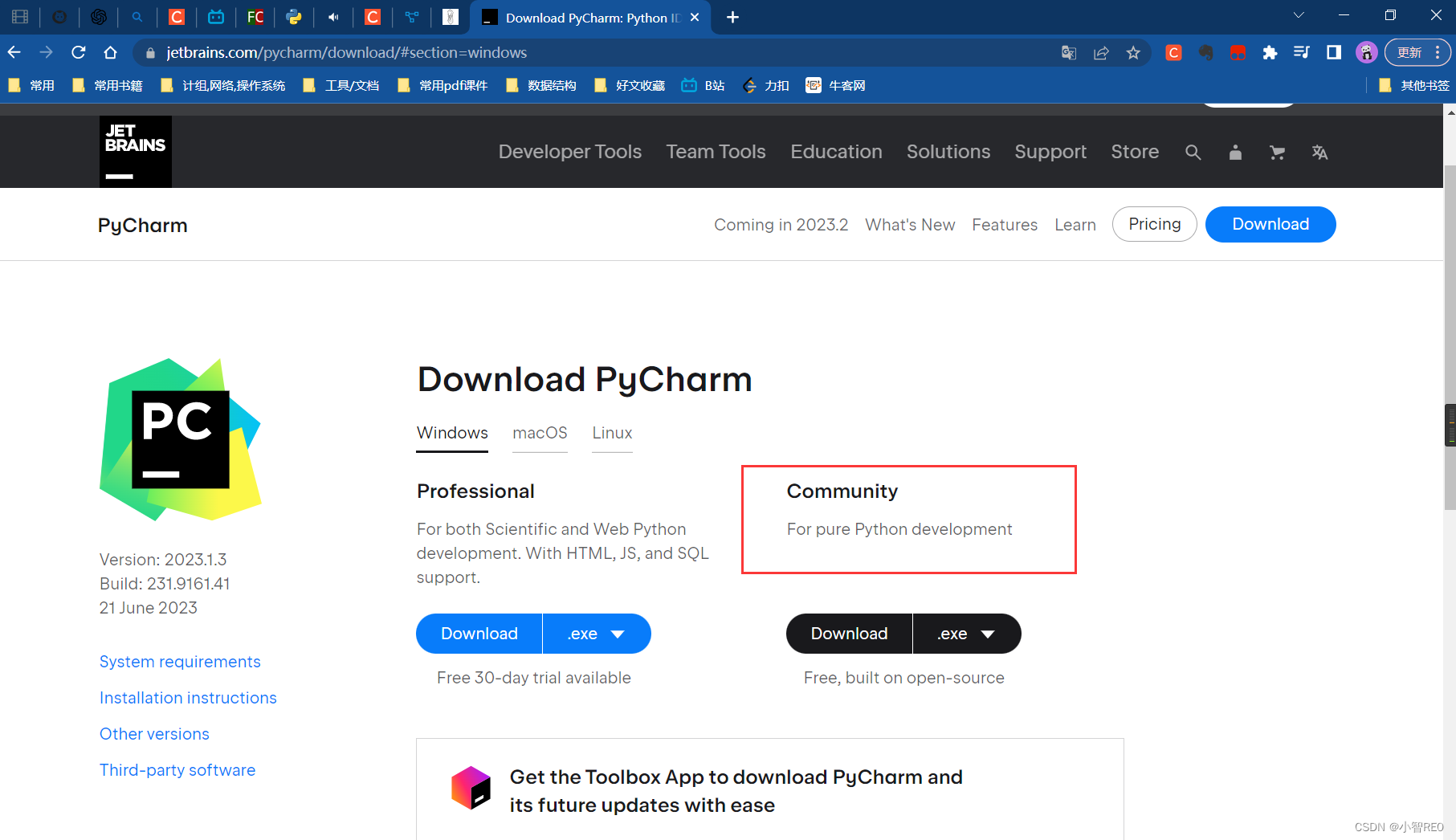Open the tab search chevron dropdown
1456x840 pixels.
(1299, 15)
